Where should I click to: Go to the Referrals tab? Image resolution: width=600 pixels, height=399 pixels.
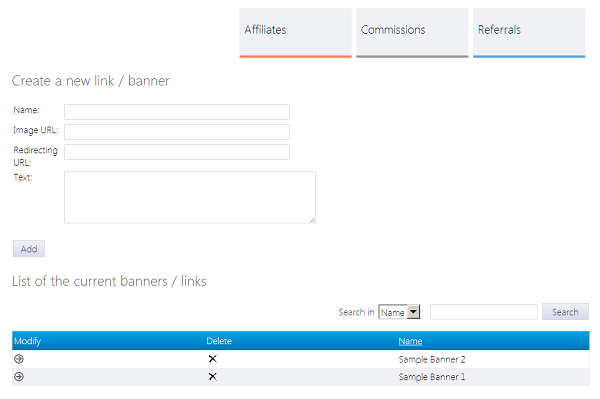pyautogui.click(x=529, y=33)
